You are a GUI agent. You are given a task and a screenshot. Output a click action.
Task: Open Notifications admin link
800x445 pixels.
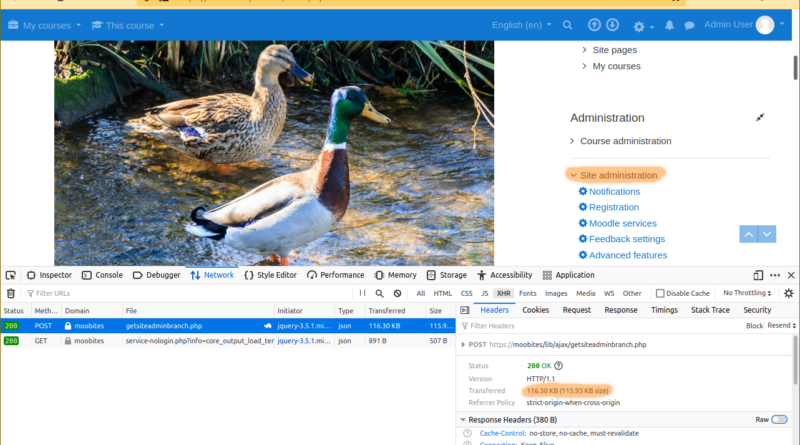[614, 191]
